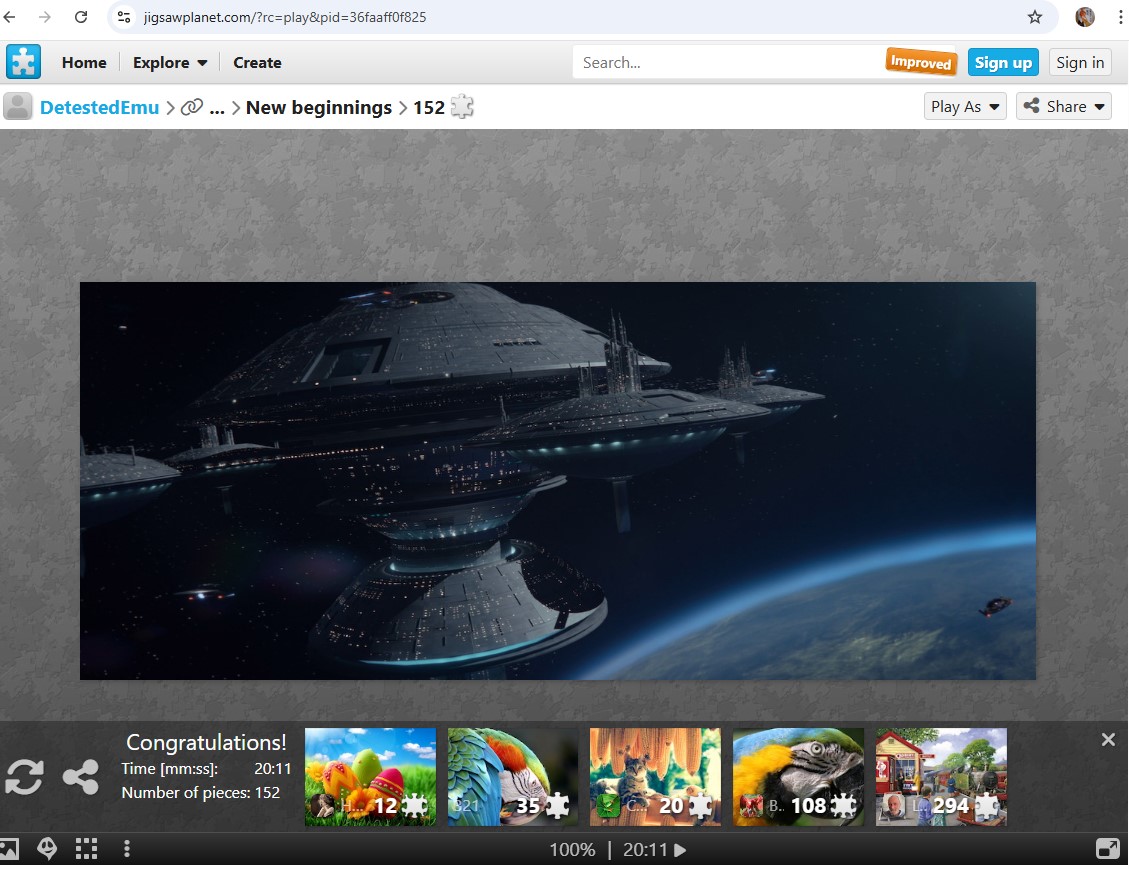
Task: Open the Share dropdown
Action: pos(1063,107)
